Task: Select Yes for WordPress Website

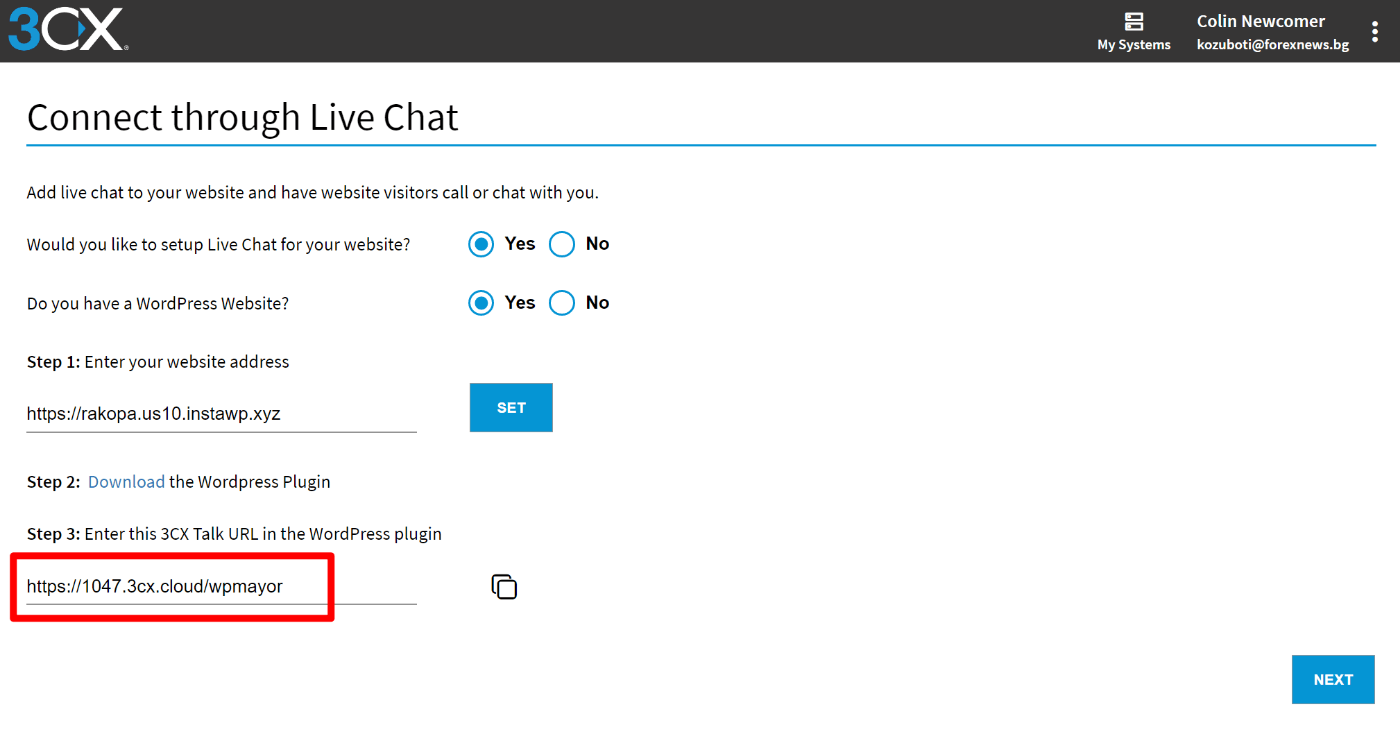Action: [481, 303]
